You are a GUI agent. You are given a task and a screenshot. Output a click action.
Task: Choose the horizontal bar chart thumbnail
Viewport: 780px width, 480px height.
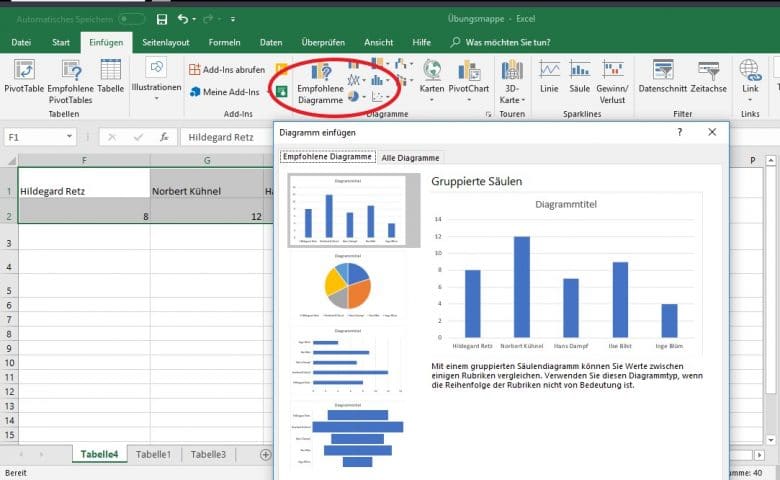[348, 360]
